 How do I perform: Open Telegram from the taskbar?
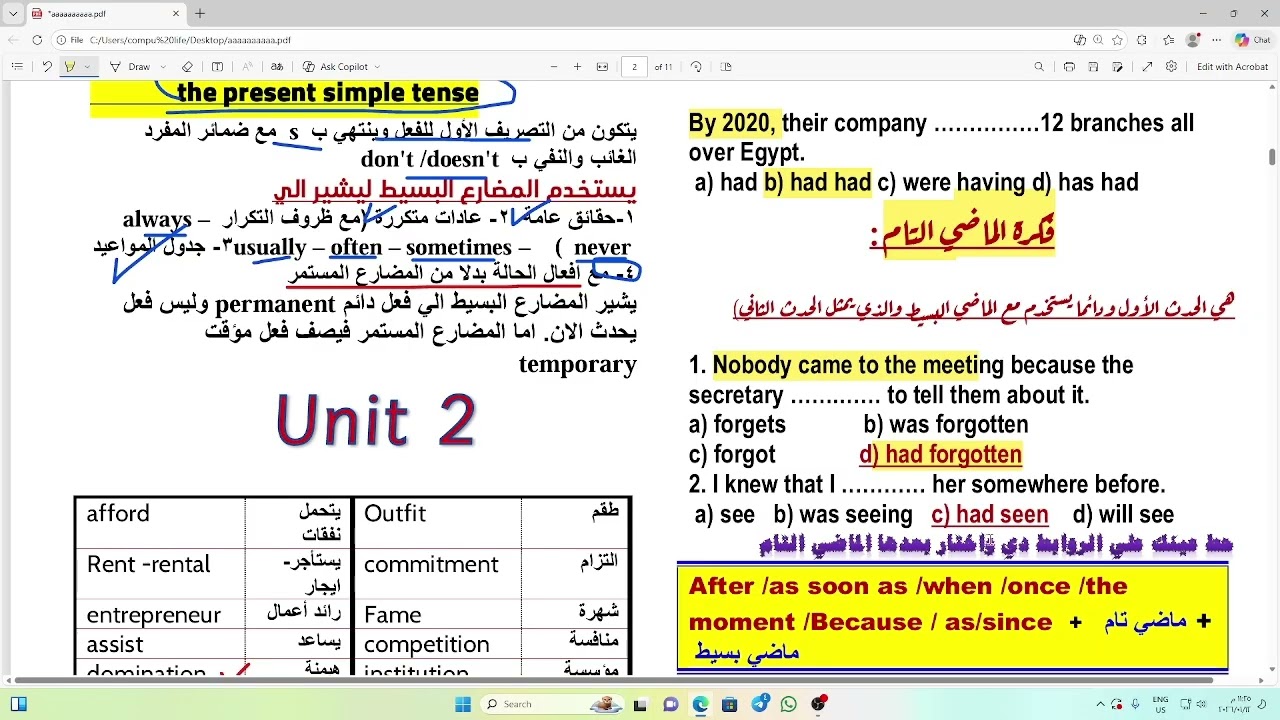click(760, 704)
